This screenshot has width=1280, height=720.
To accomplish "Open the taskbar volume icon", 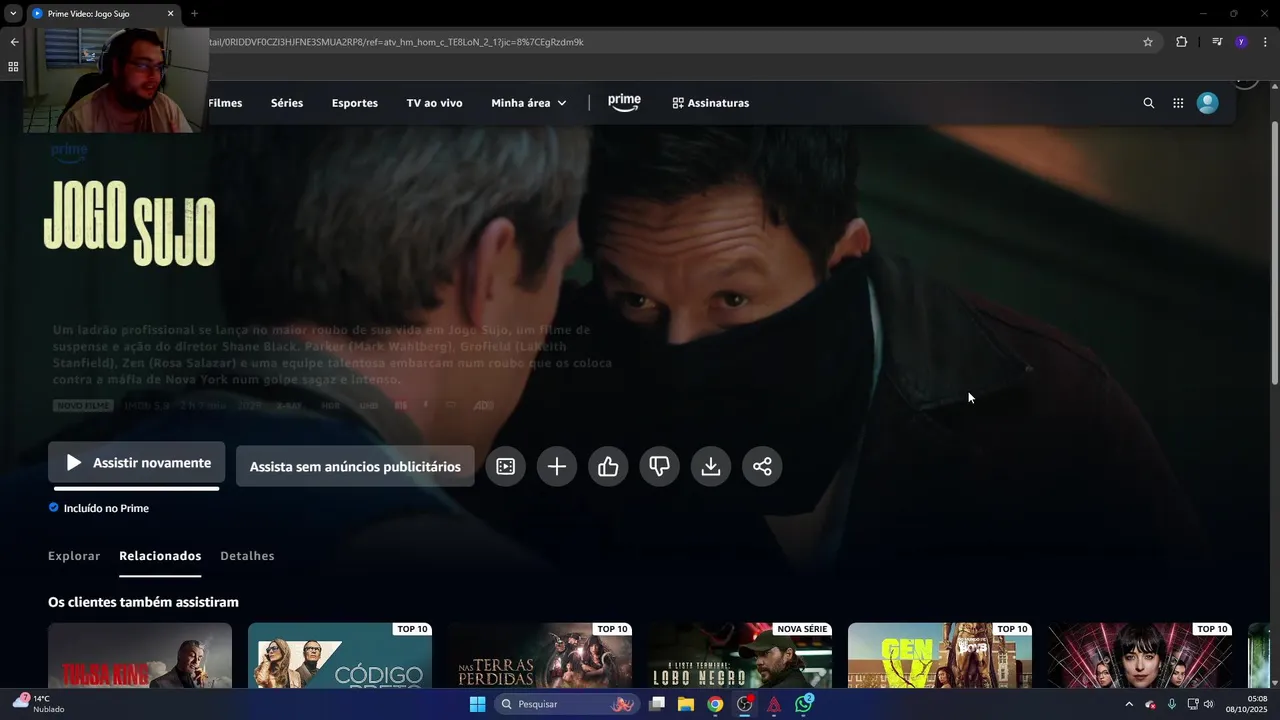I will (1209, 704).
